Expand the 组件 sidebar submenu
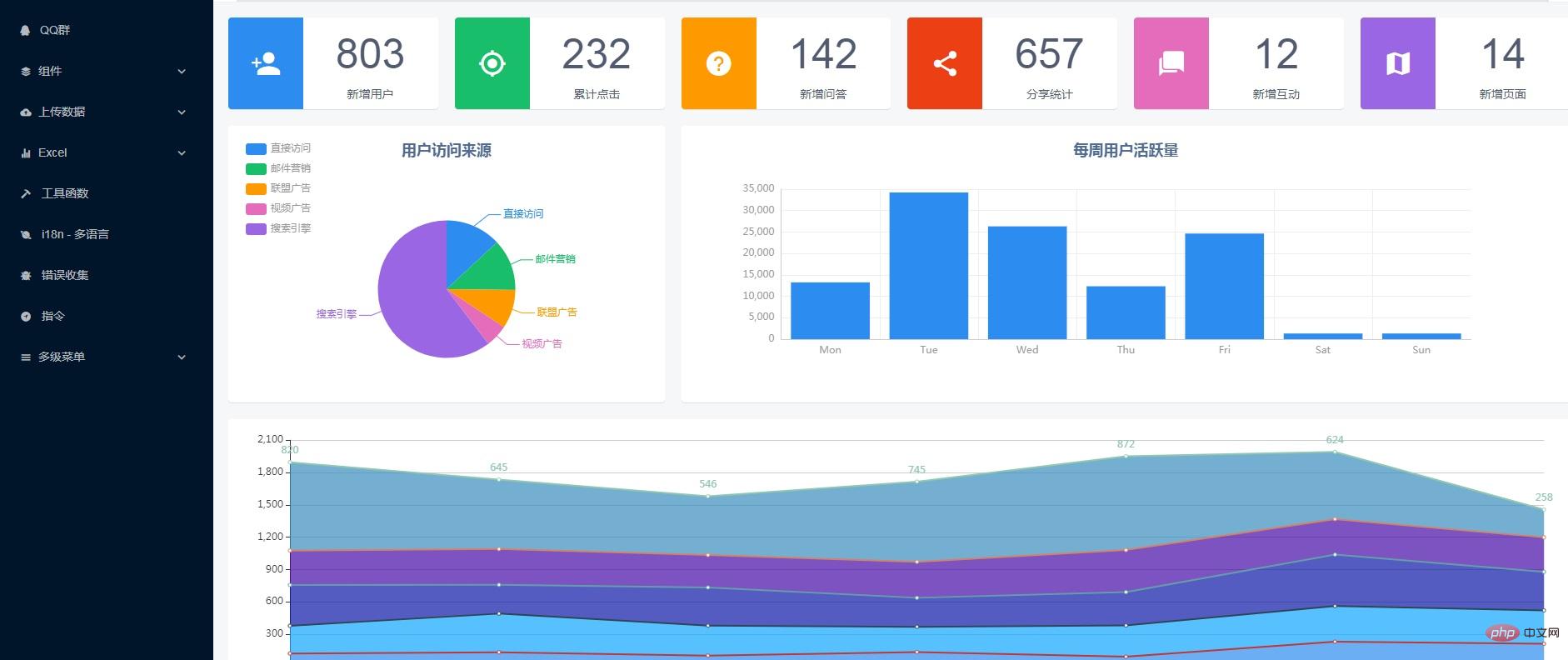 pos(182,72)
